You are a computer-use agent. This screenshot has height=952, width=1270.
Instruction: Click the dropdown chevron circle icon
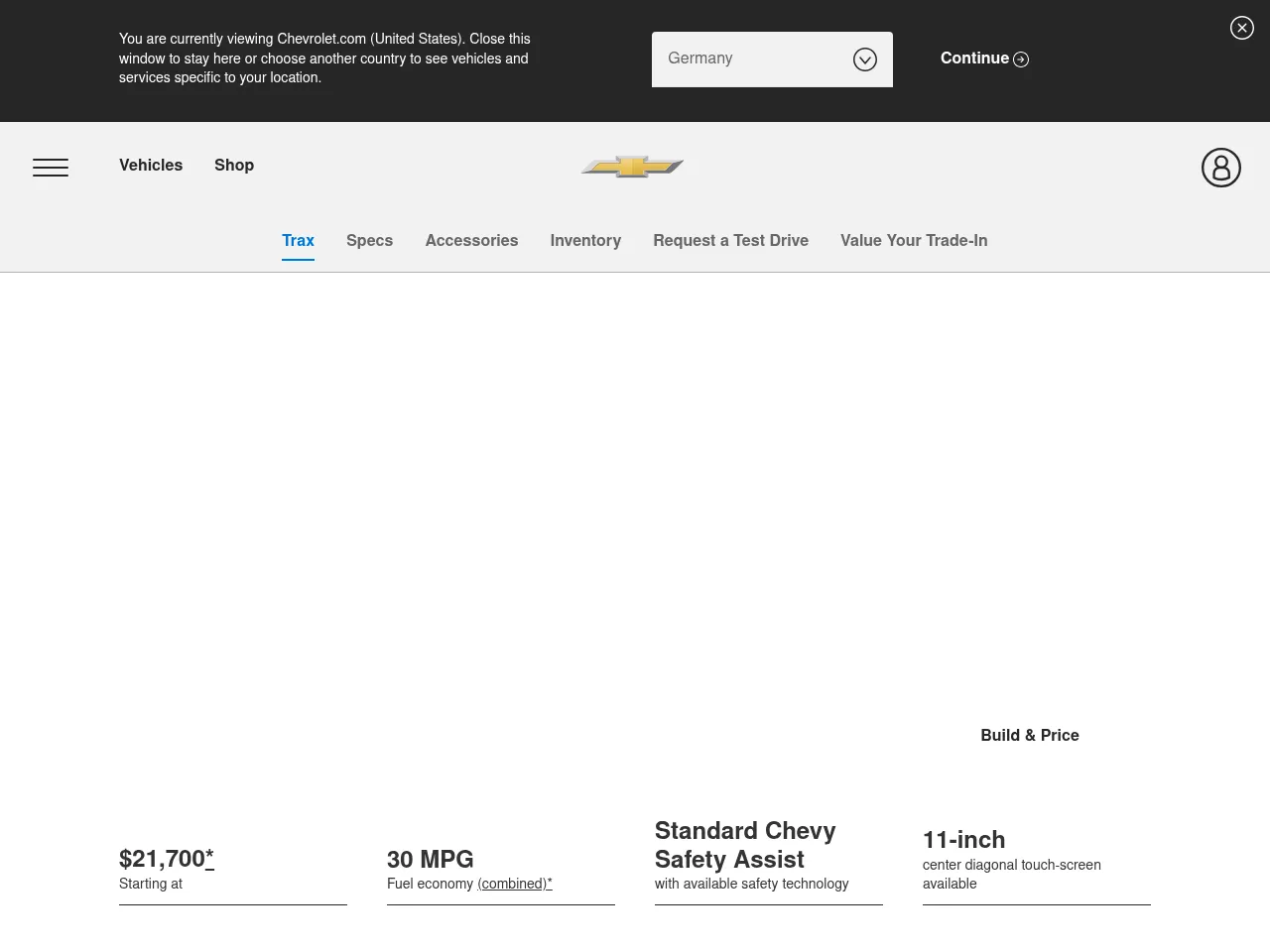pyautogui.click(x=864, y=59)
